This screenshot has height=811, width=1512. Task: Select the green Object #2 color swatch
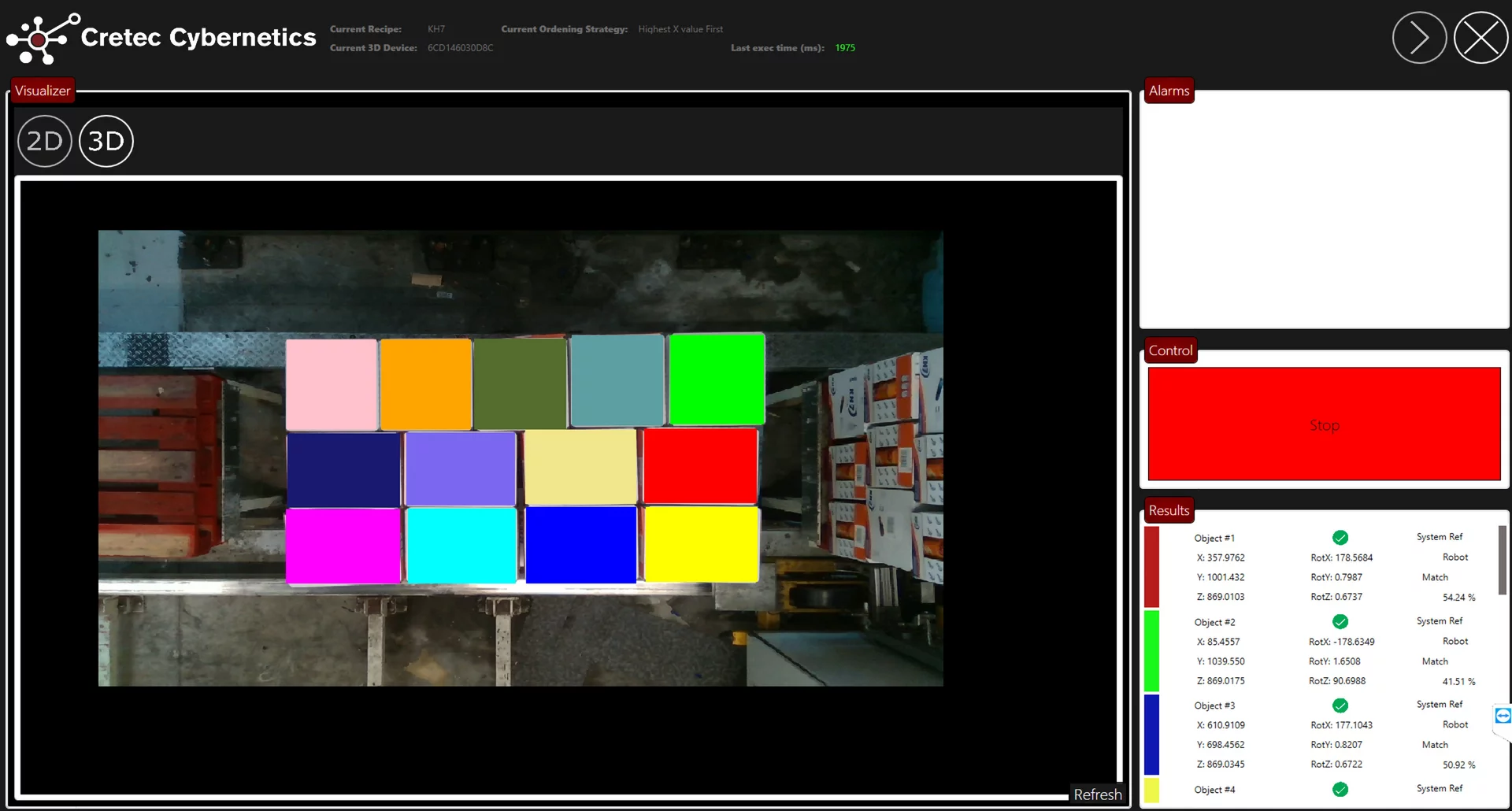tap(1151, 651)
